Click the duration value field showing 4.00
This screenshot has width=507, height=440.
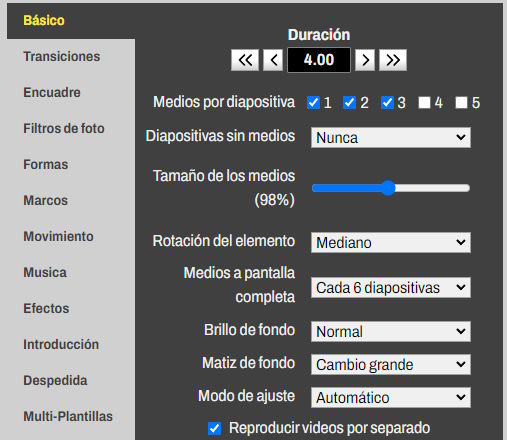coord(319,60)
